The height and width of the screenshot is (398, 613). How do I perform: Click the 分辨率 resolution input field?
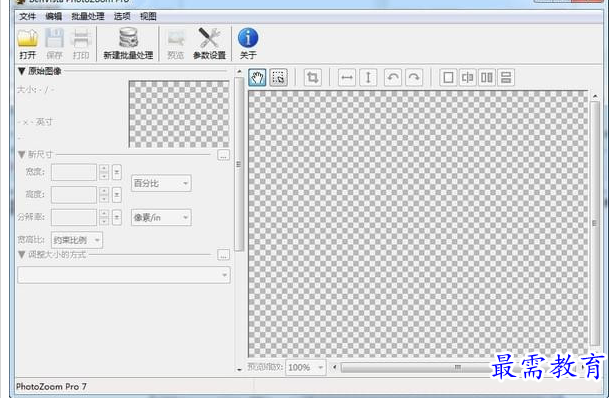(x=74, y=217)
